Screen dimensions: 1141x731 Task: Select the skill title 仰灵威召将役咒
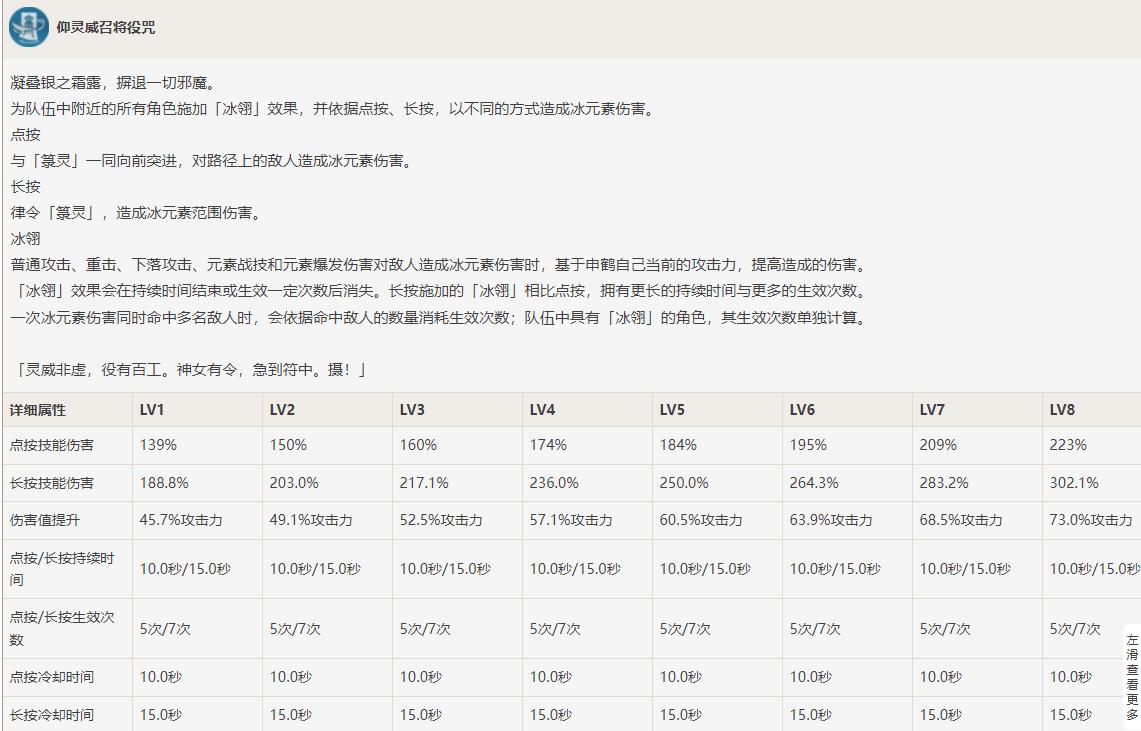pyautogui.click(x=106, y=28)
